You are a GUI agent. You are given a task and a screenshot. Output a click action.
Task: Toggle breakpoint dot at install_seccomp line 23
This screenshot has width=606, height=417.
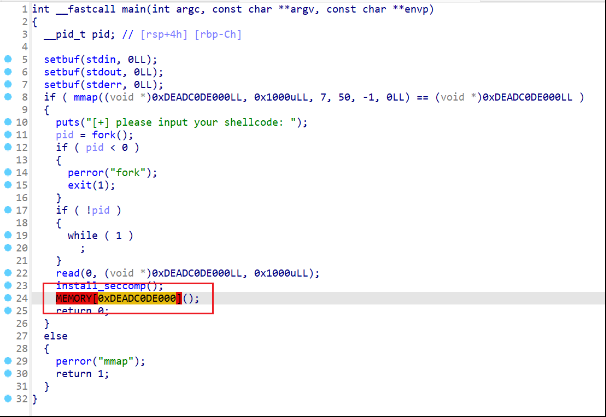click(8, 285)
